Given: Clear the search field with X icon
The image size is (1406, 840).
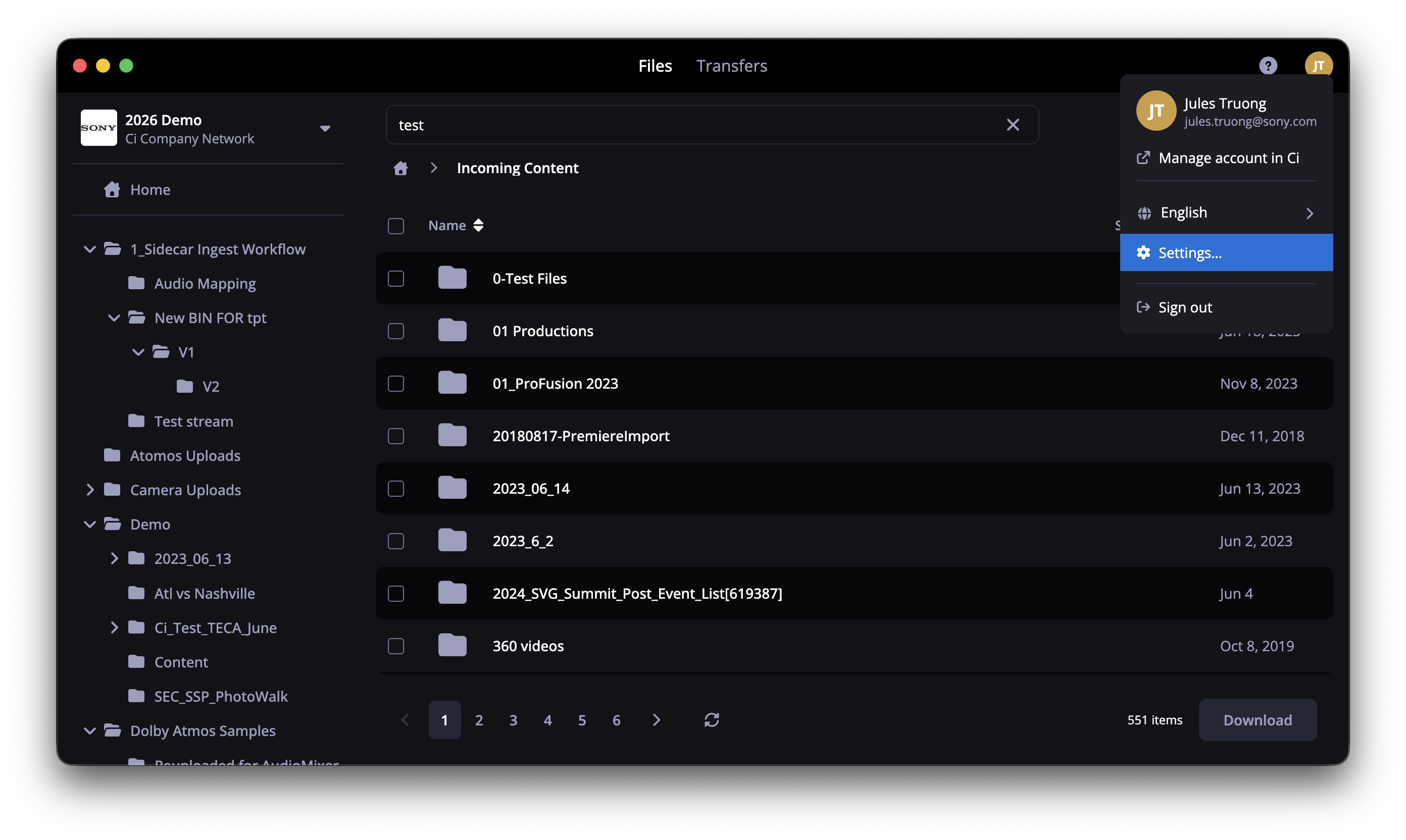Looking at the screenshot, I should [1013, 125].
